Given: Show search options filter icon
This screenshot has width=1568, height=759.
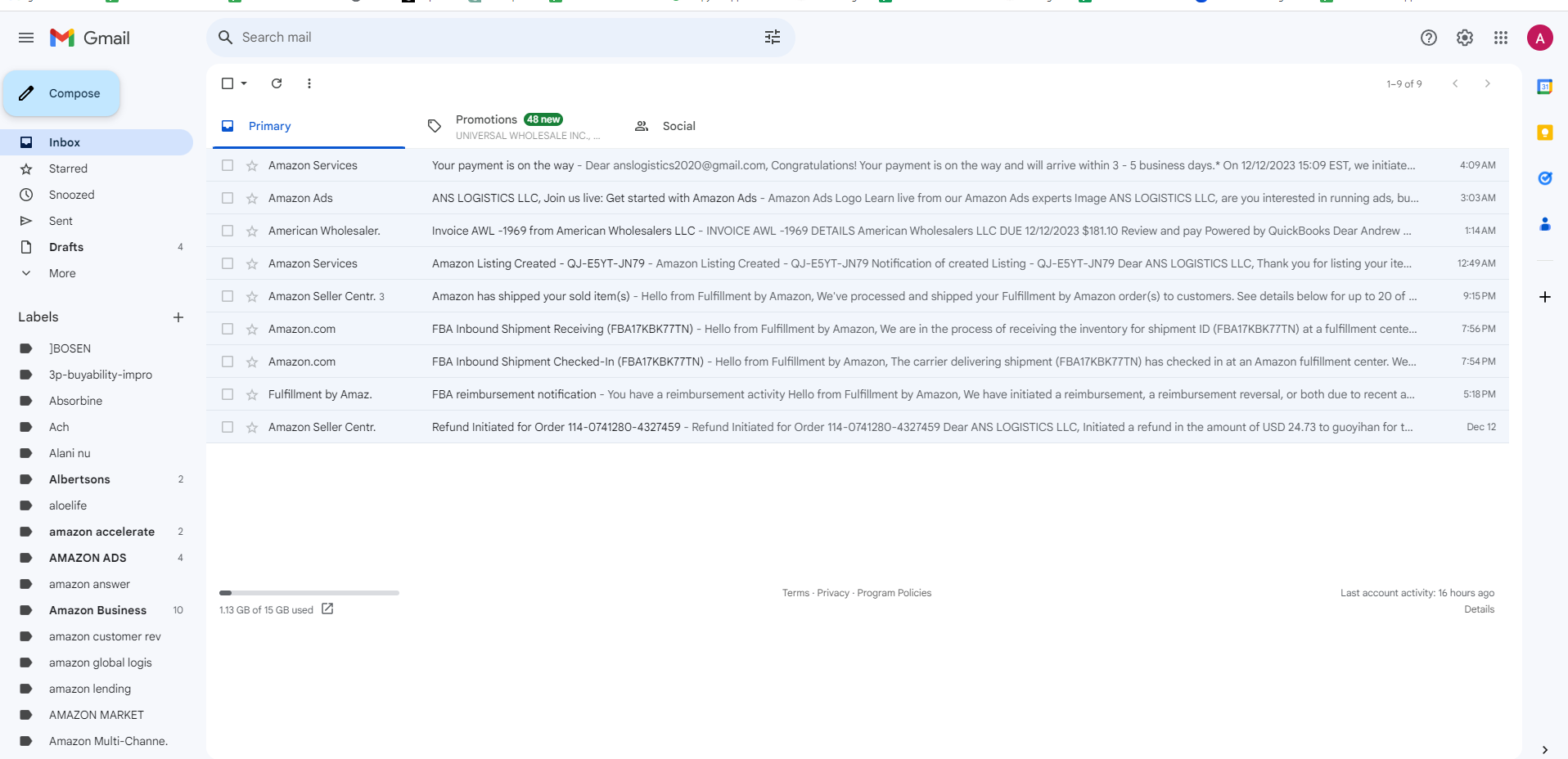Looking at the screenshot, I should pyautogui.click(x=773, y=37).
